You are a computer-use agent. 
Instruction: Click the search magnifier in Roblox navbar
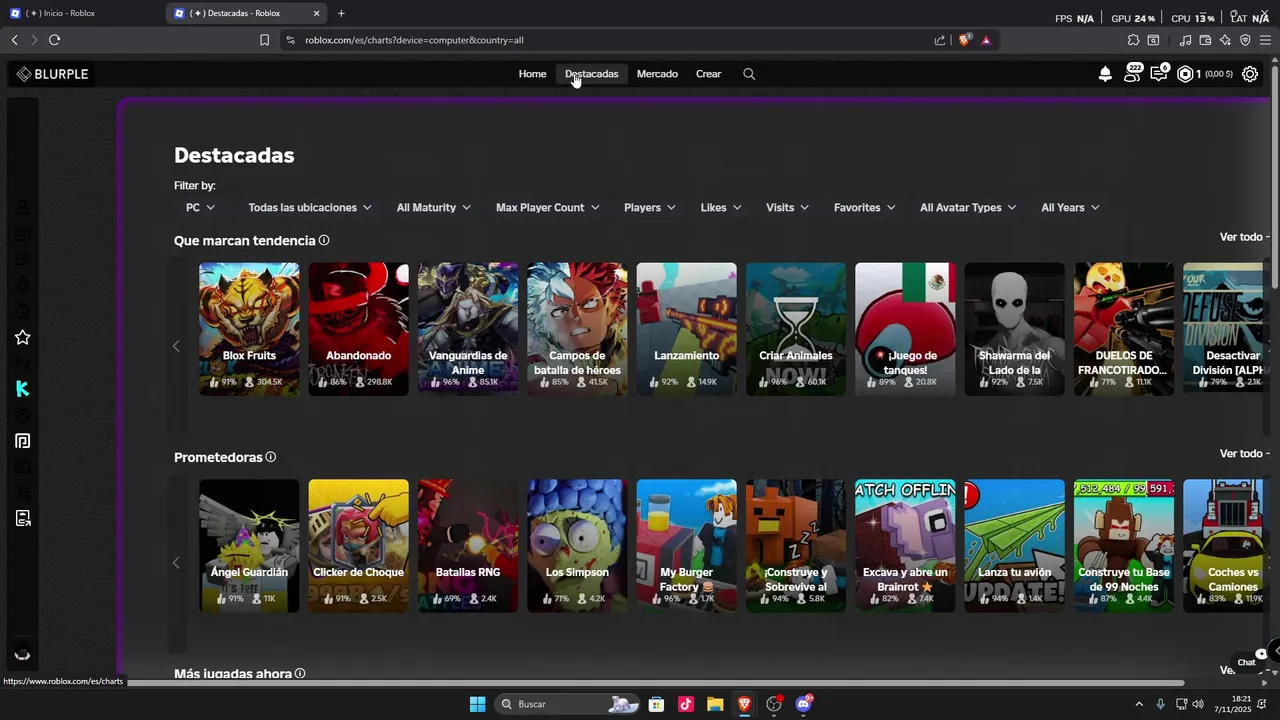[x=749, y=74]
